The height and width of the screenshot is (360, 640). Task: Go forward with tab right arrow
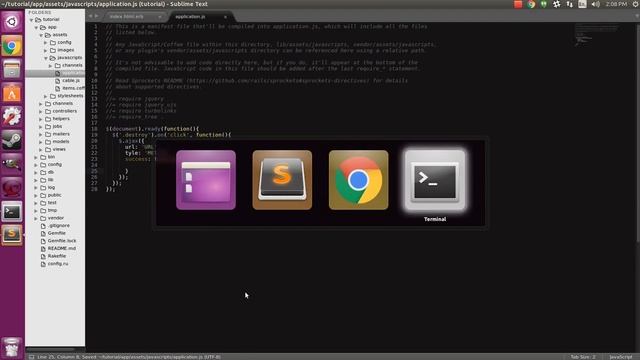click(x=97, y=16)
